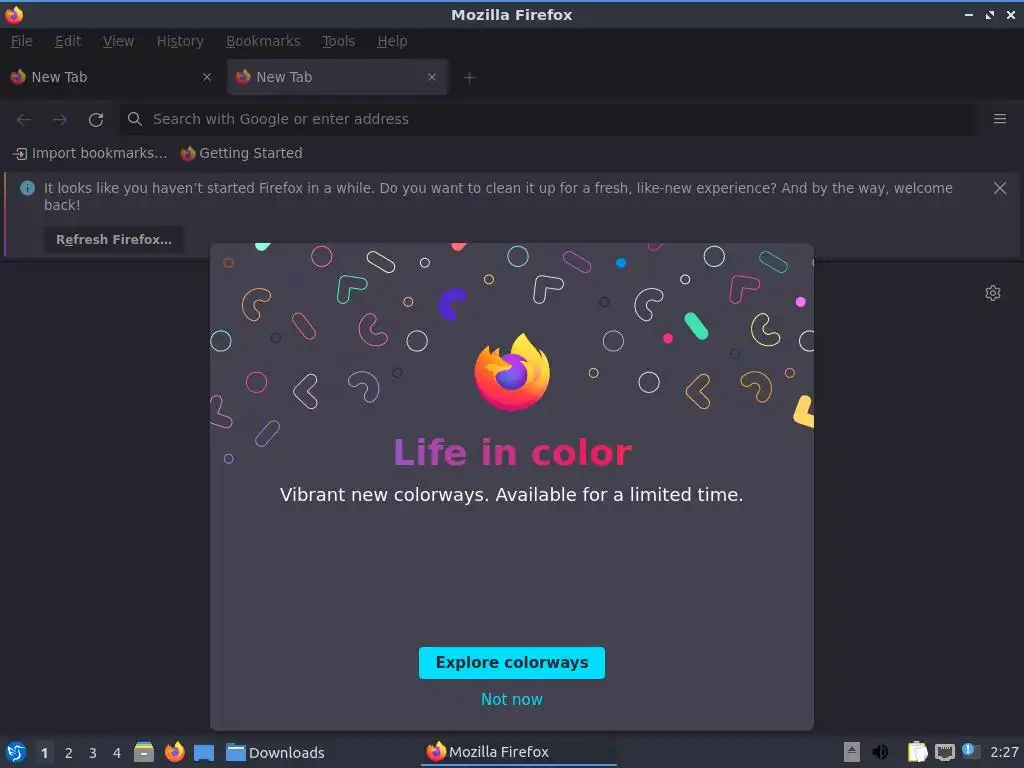
Task: Open file manager from taskbar launcher
Action: [x=144, y=752]
